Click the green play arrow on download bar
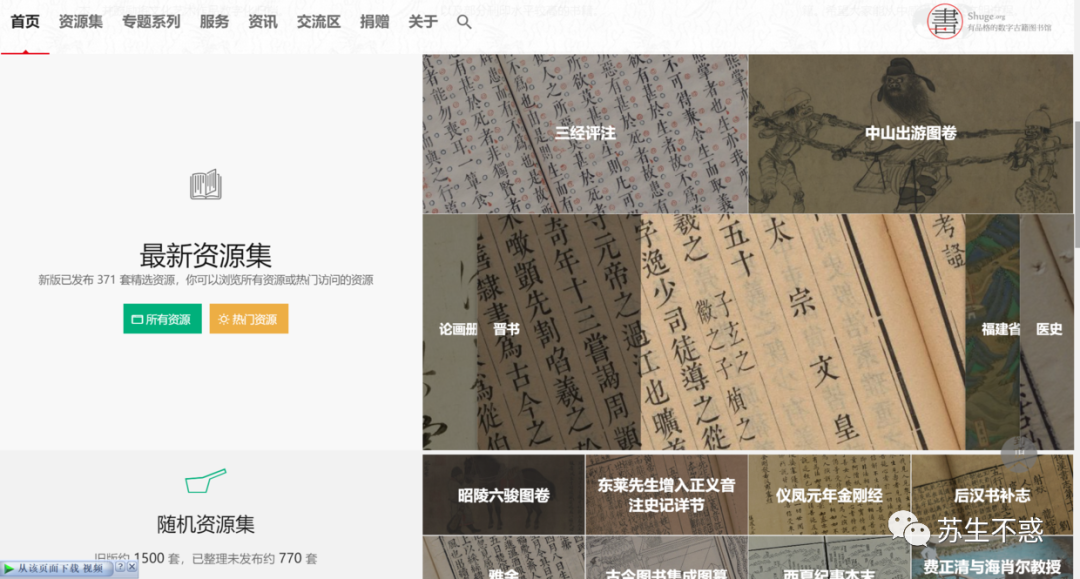 [9, 569]
